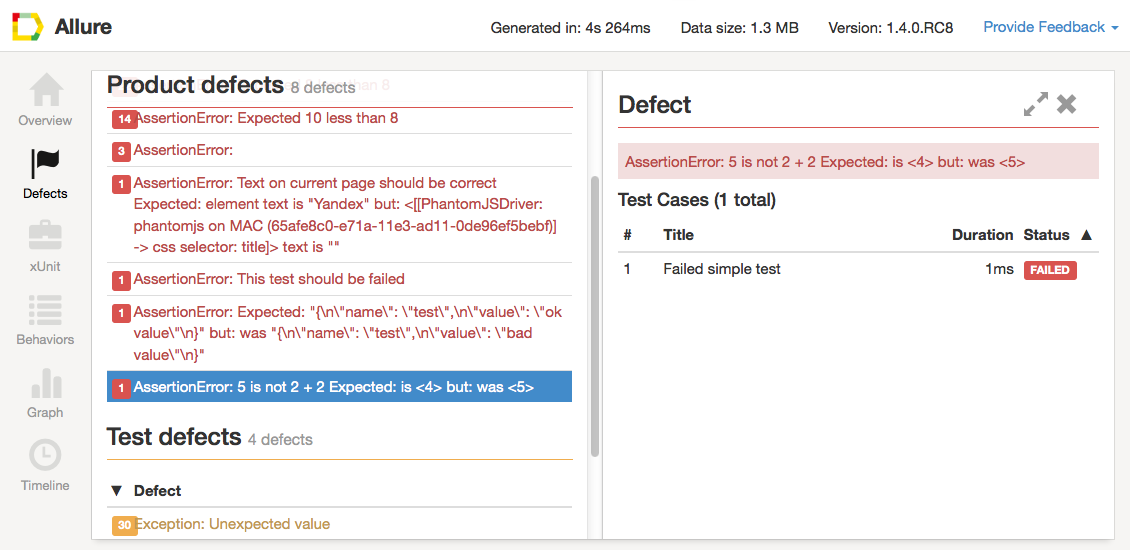Click the 'Test Cases (1 total)' heading

(697, 200)
